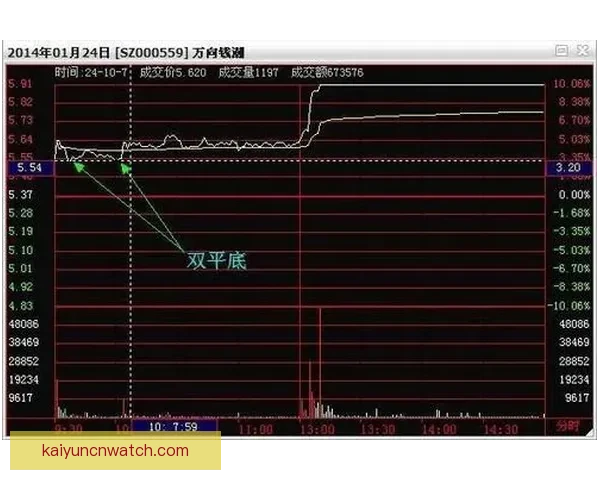Click the 时间:24-10-7 readout
The height and width of the screenshot is (480, 600).
tap(91, 72)
